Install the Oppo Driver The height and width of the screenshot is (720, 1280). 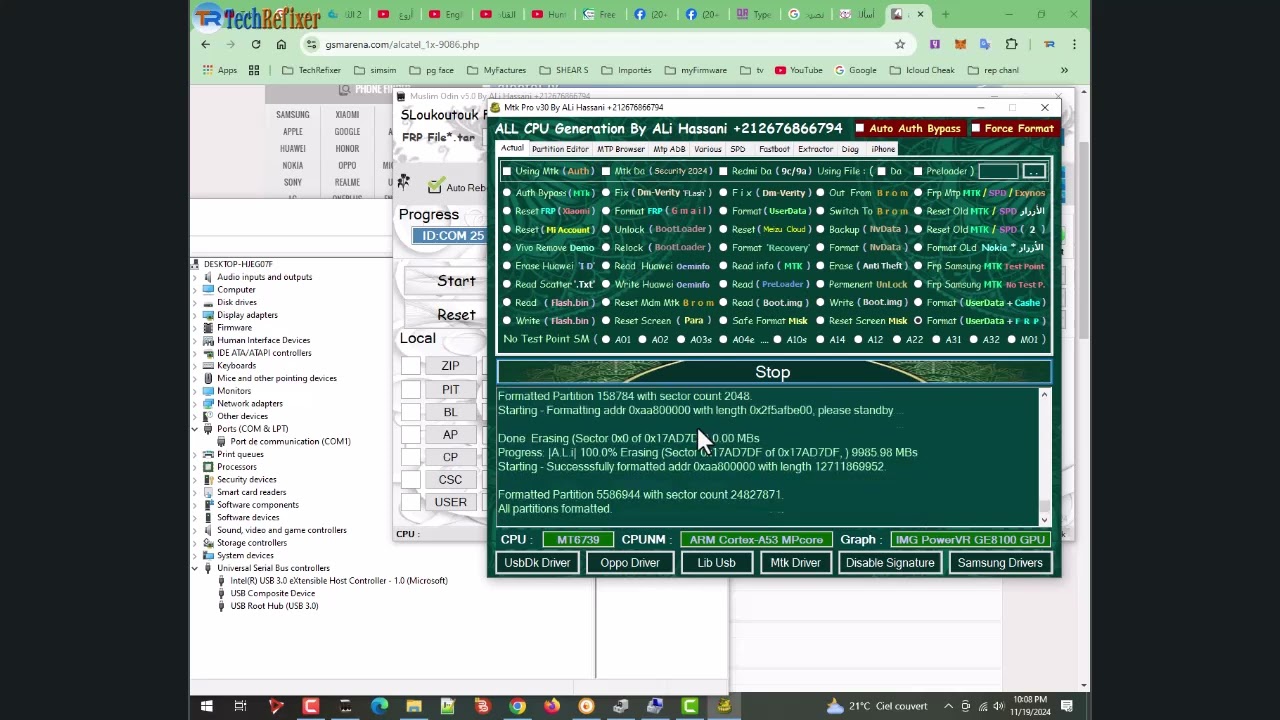tap(630, 563)
